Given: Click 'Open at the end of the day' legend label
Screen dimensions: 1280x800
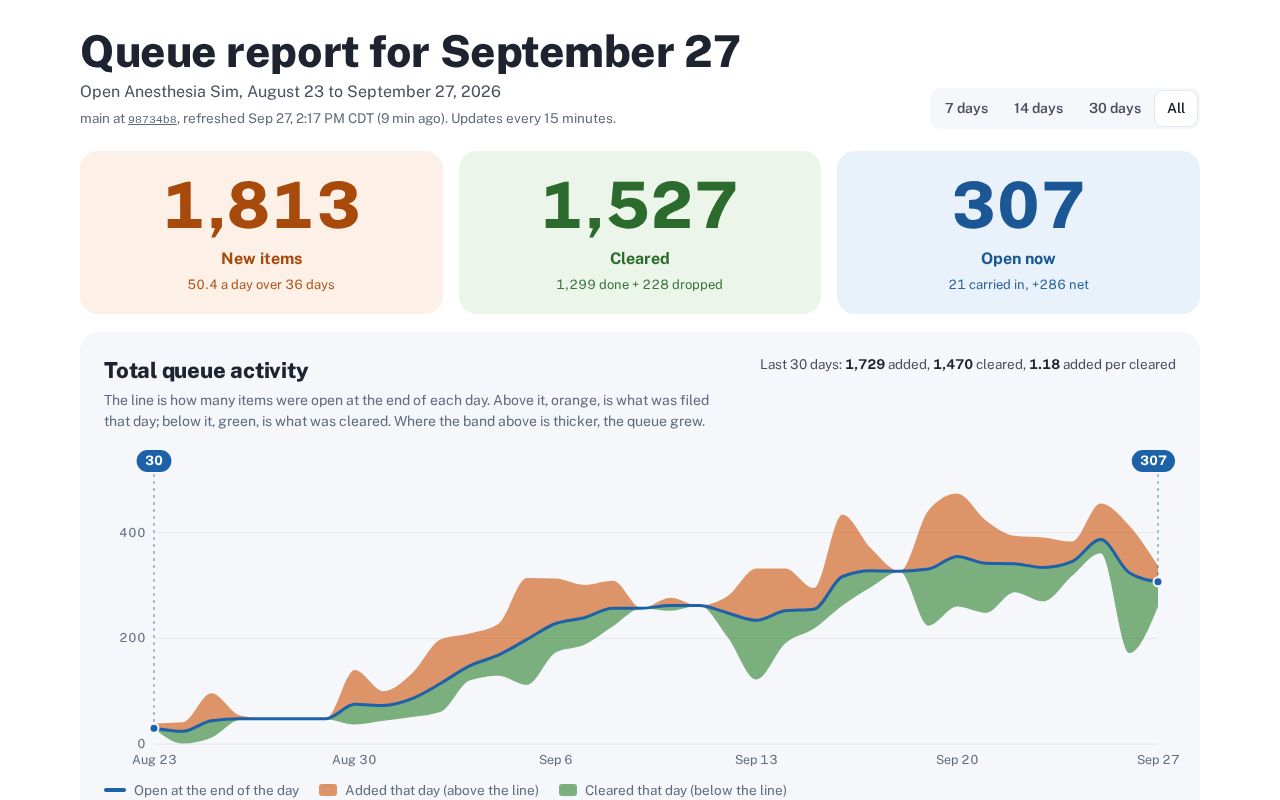Looking at the screenshot, I should coord(216,790).
